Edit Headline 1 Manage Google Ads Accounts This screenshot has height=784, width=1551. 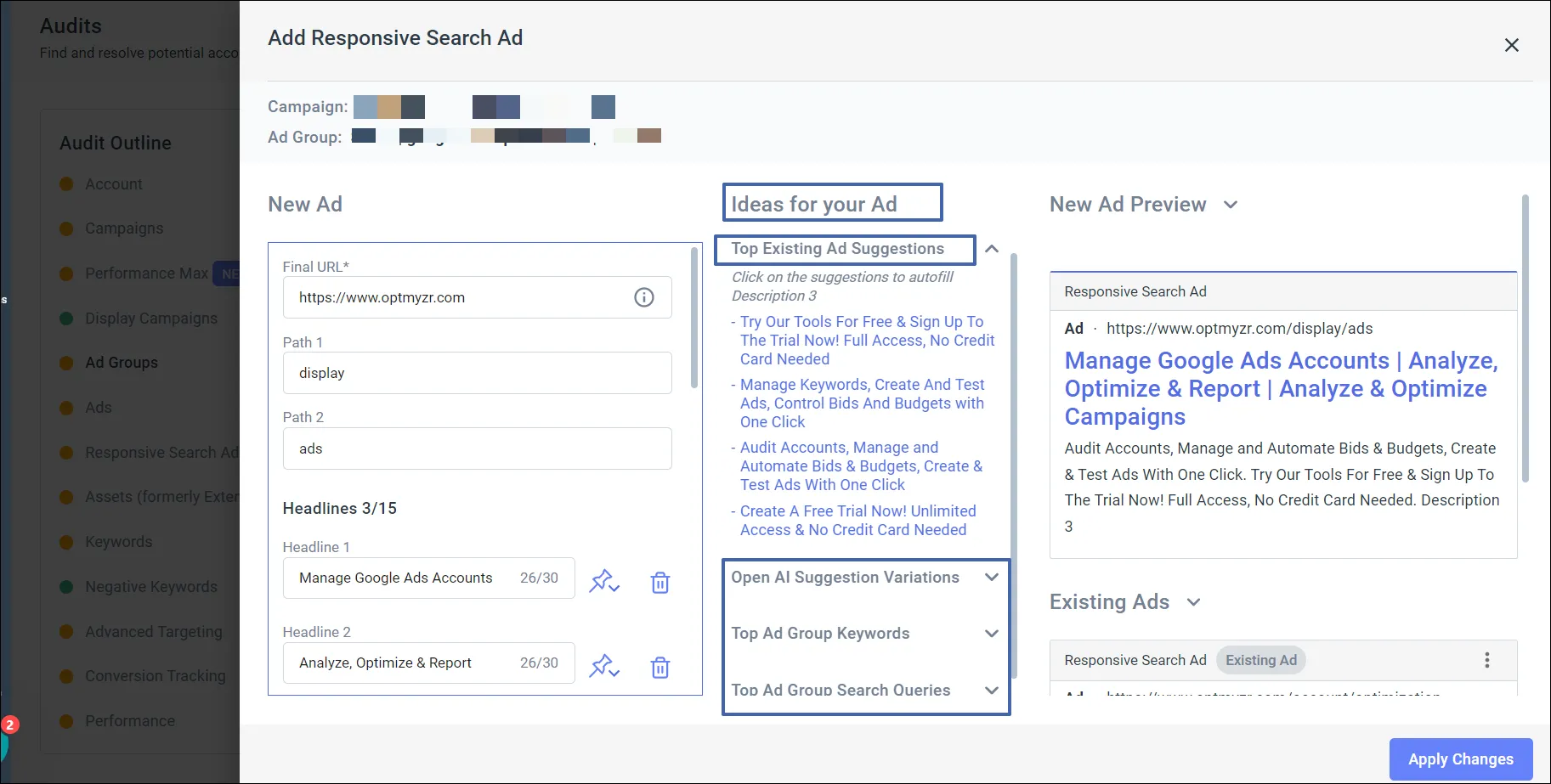tap(428, 578)
